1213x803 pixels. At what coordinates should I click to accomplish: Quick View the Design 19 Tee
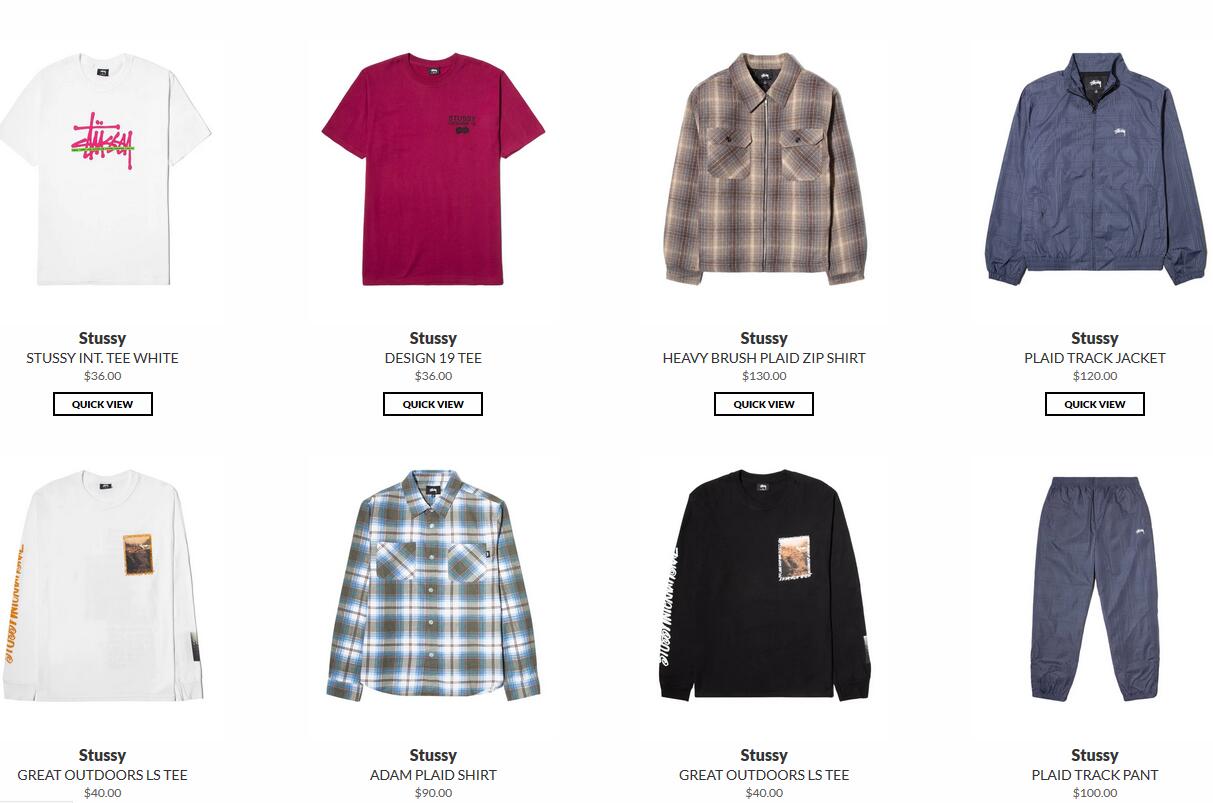click(x=433, y=404)
